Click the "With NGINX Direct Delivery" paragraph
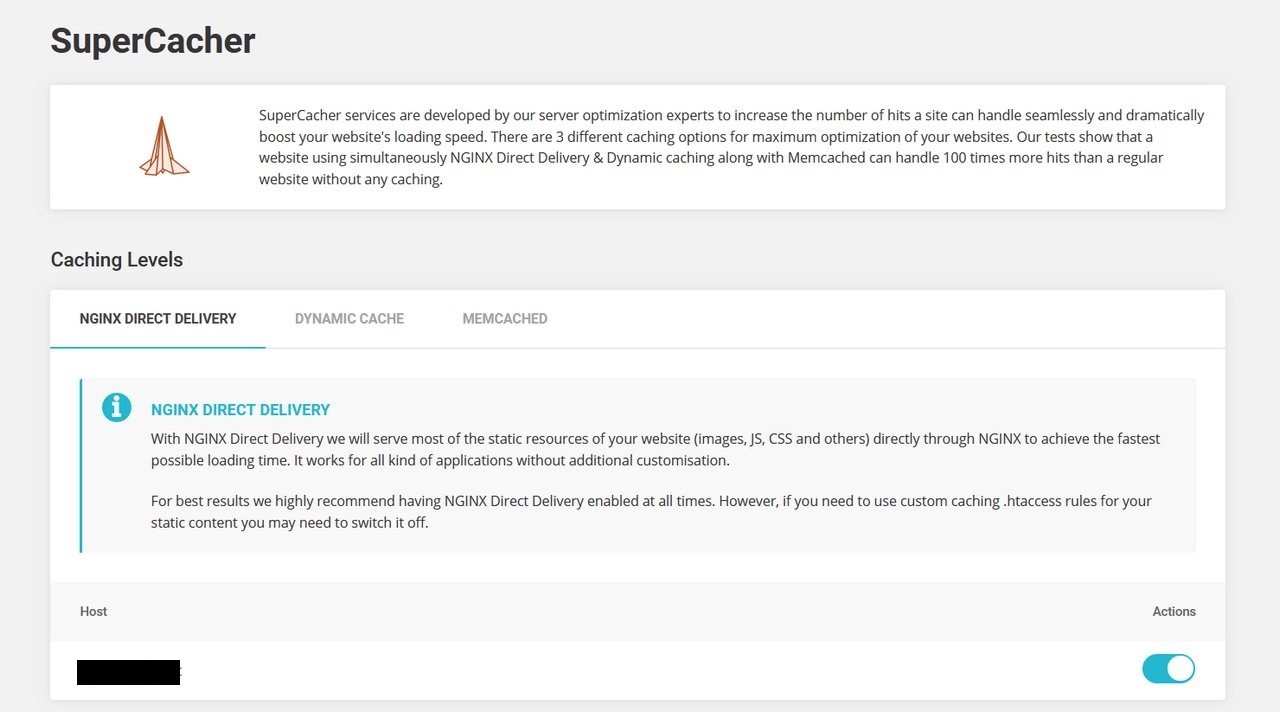The height and width of the screenshot is (712, 1280). (x=655, y=449)
